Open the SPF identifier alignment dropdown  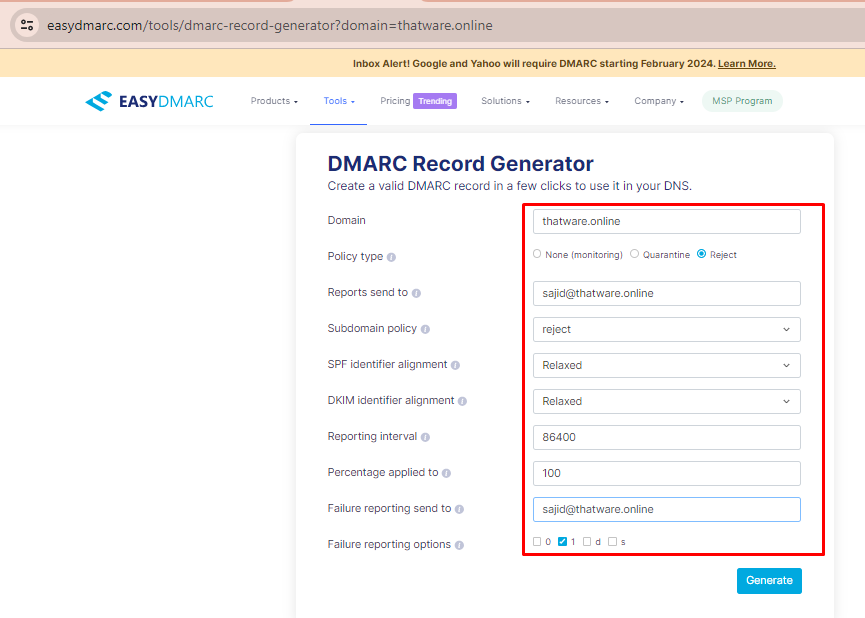click(666, 365)
